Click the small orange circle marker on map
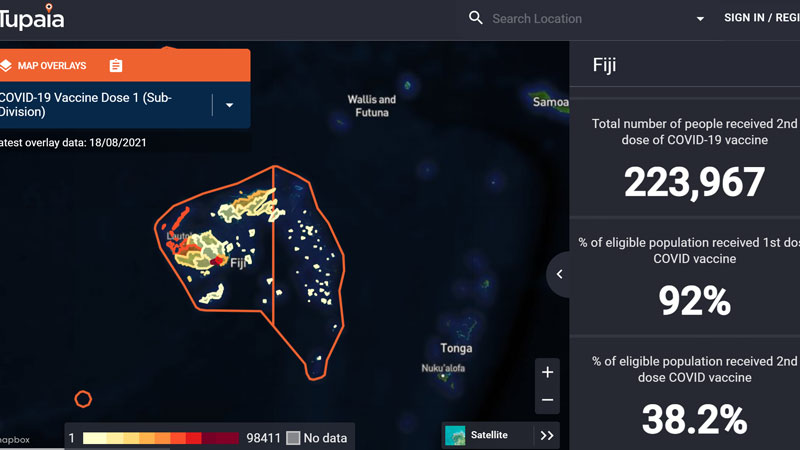 coord(83,399)
